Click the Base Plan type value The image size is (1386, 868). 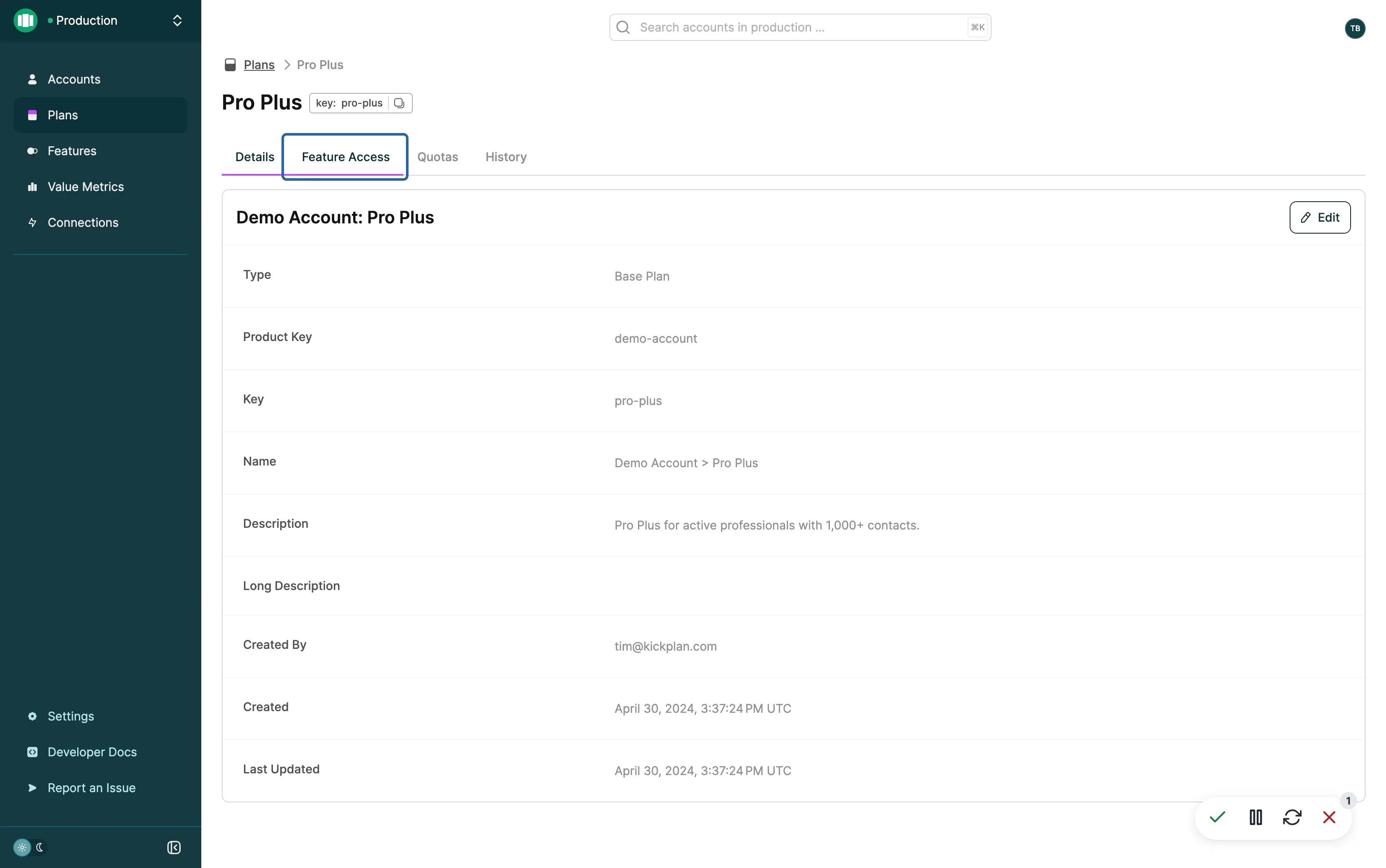[x=642, y=276]
